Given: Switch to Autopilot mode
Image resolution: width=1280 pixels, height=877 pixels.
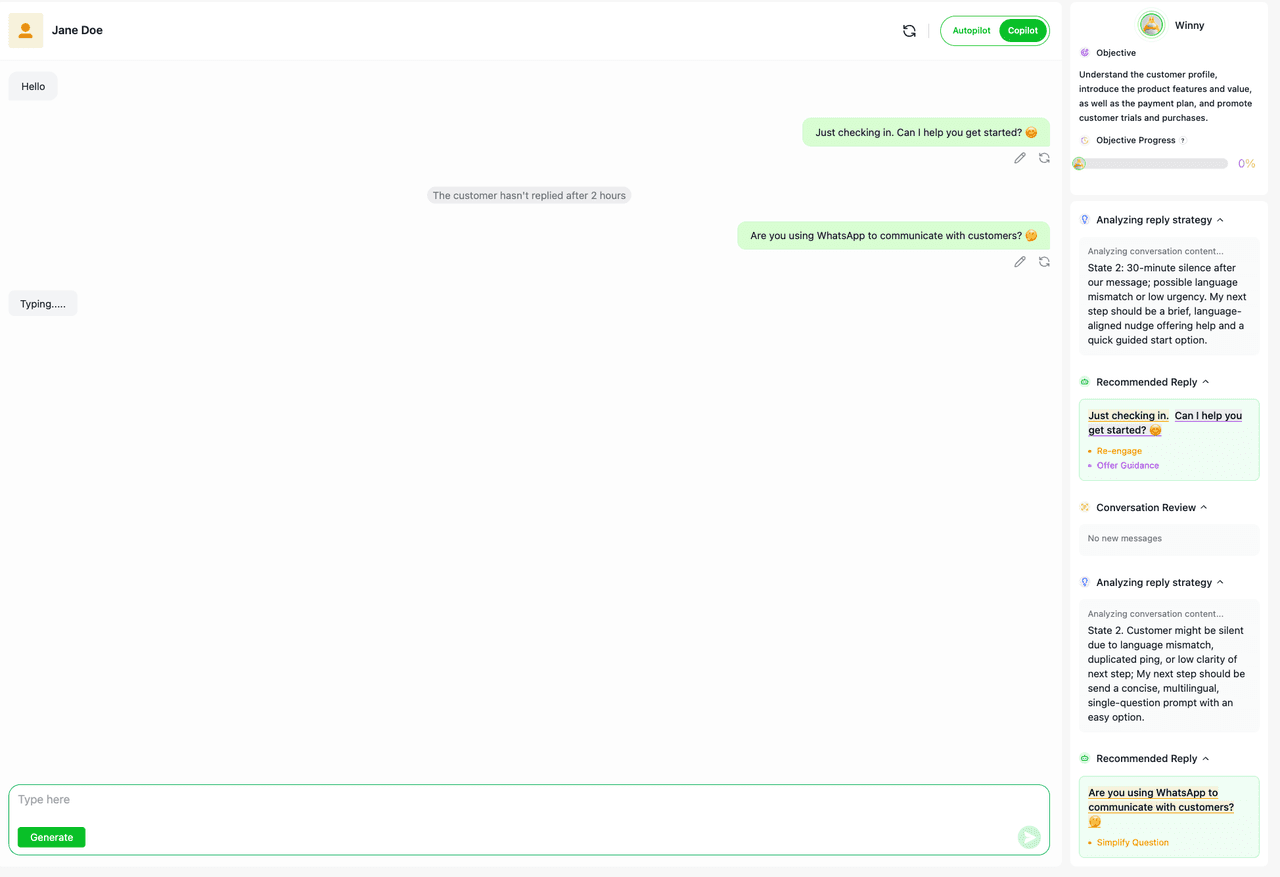Looking at the screenshot, I should coord(971,31).
